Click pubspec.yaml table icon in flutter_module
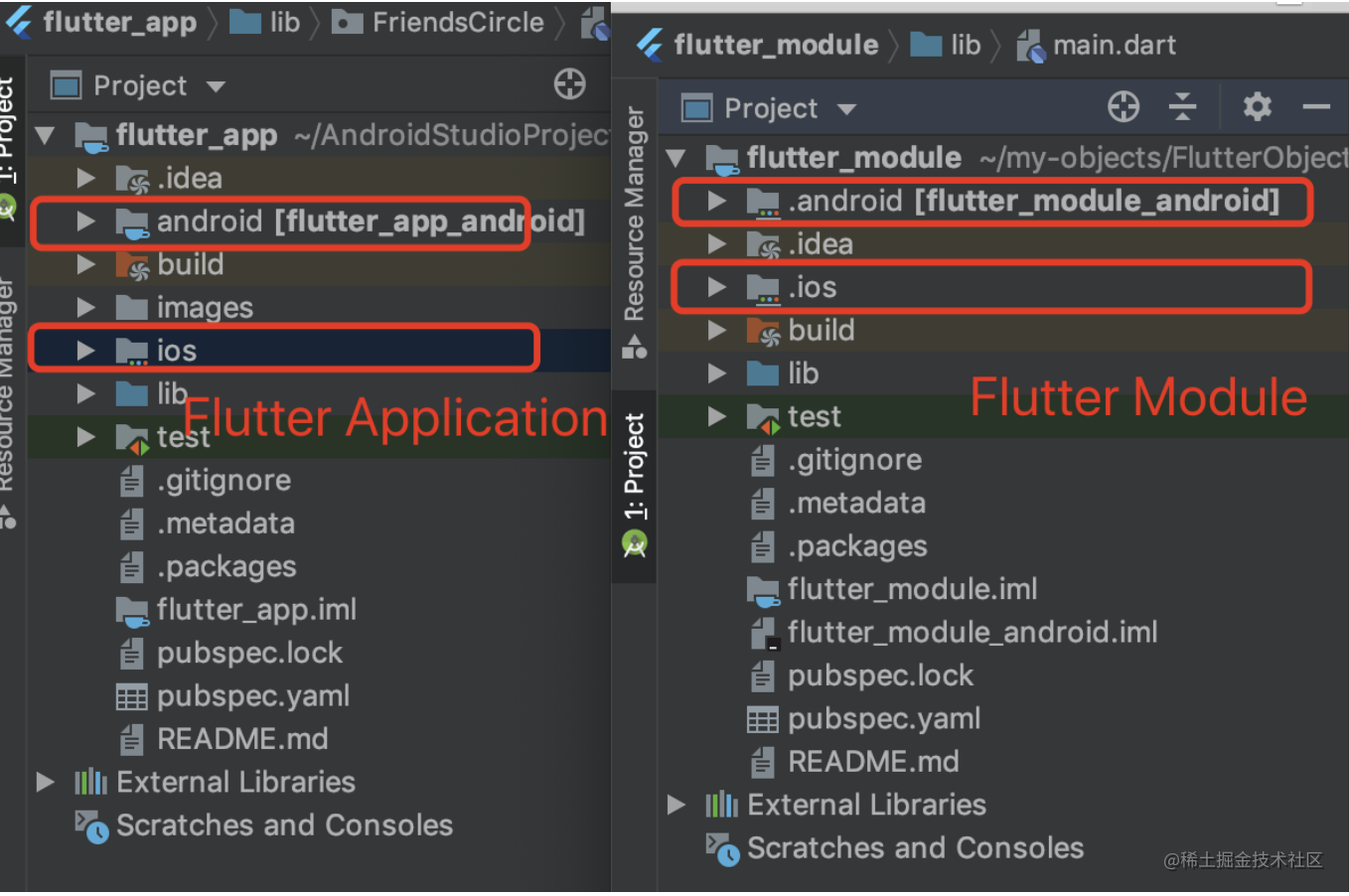The width and height of the screenshot is (1349, 896). pyautogui.click(x=762, y=720)
